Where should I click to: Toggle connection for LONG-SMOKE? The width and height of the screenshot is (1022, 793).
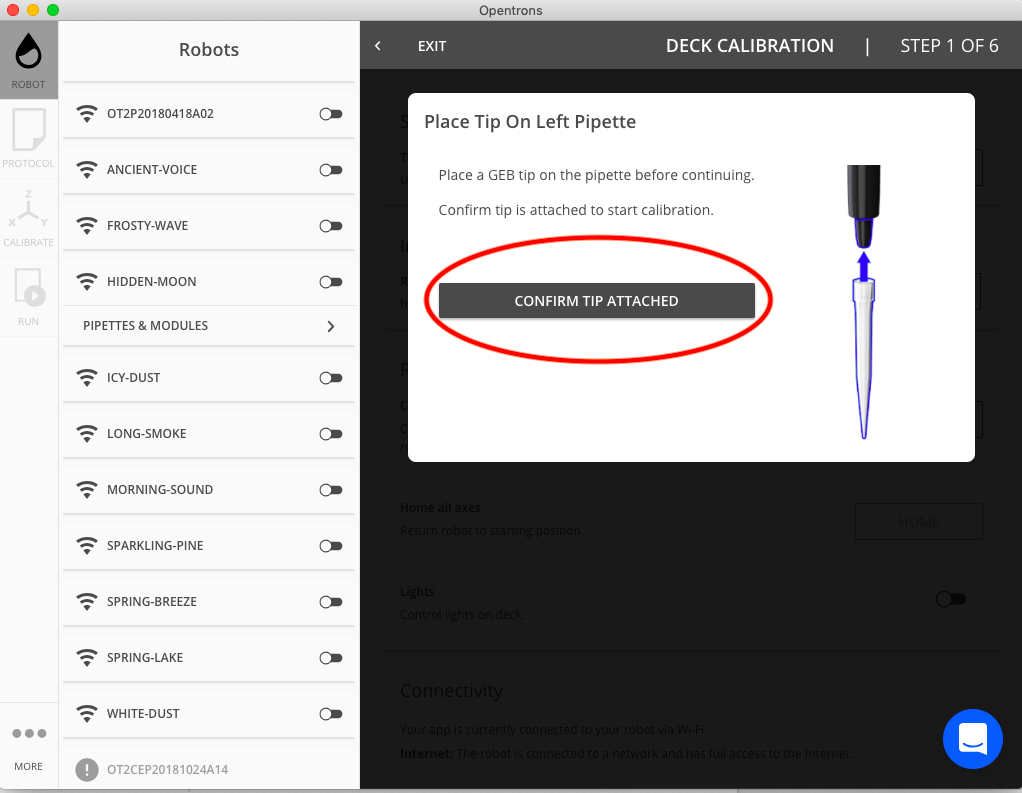(330, 434)
